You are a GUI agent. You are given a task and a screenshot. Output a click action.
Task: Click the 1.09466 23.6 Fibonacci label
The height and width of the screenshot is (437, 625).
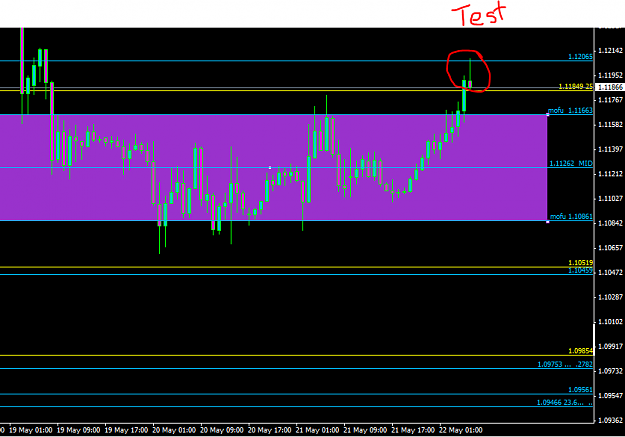pos(564,403)
